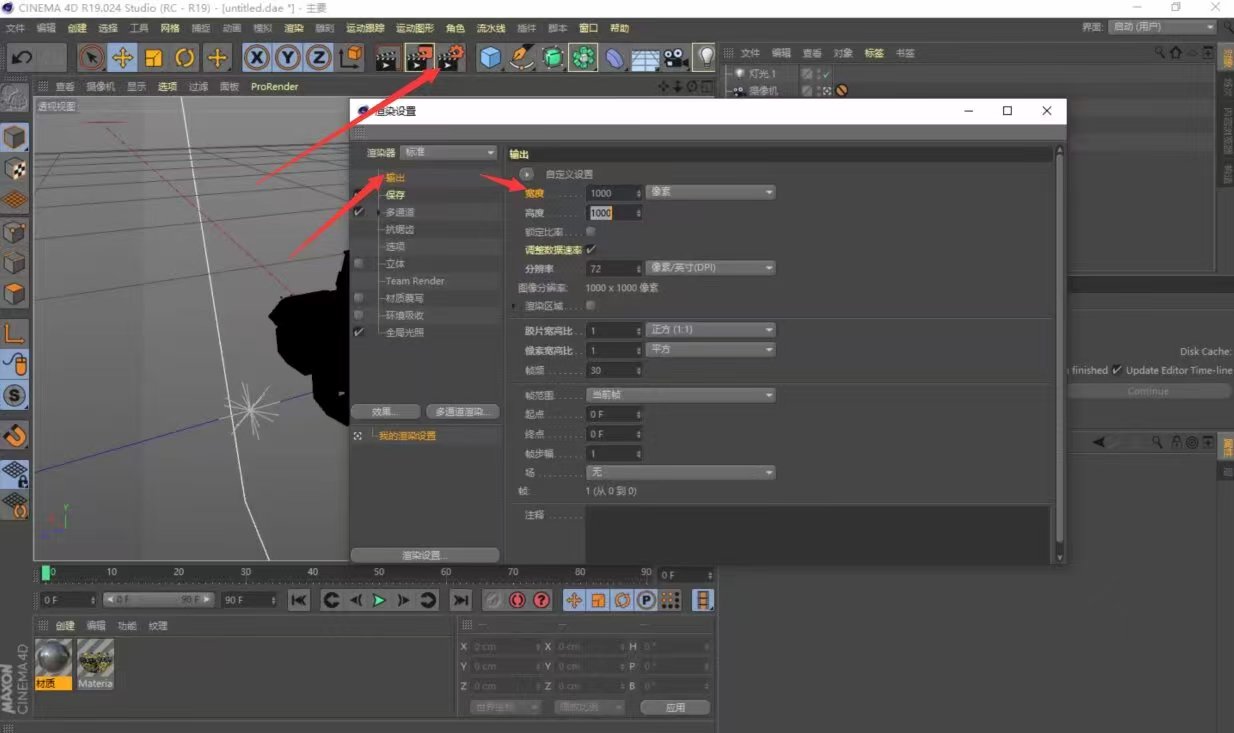Screen dimensions: 1234x733
Task: Toggle global illumination (全局光照) checkbox
Action: point(359,332)
